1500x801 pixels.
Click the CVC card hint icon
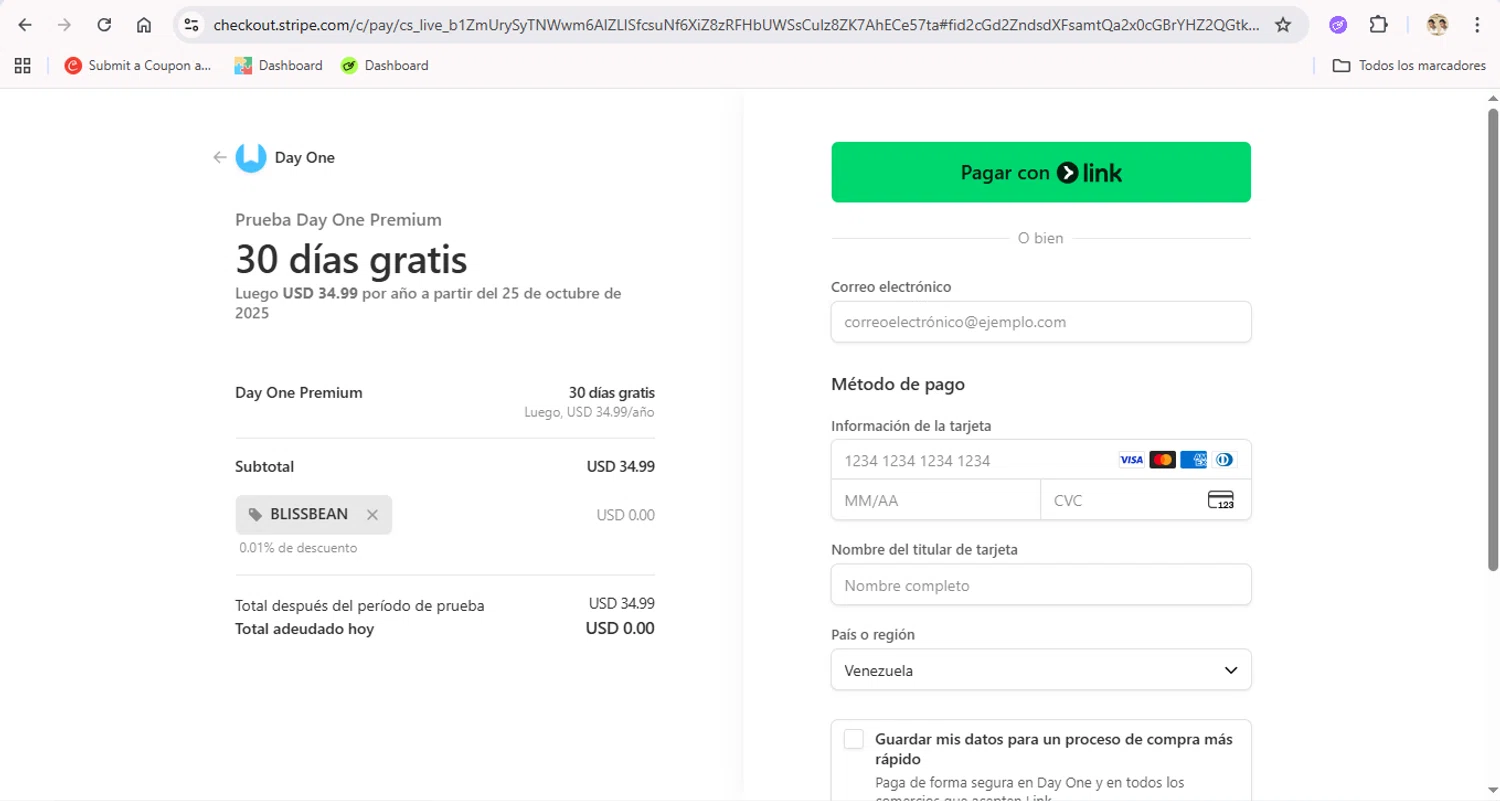(1221, 500)
